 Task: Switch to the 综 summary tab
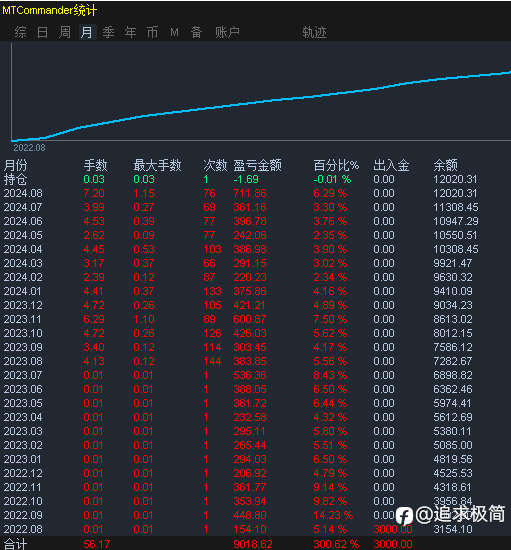21,32
